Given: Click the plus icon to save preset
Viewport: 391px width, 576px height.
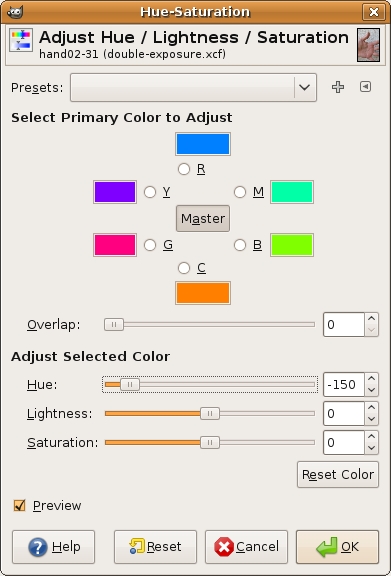Looking at the screenshot, I should click(338, 87).
